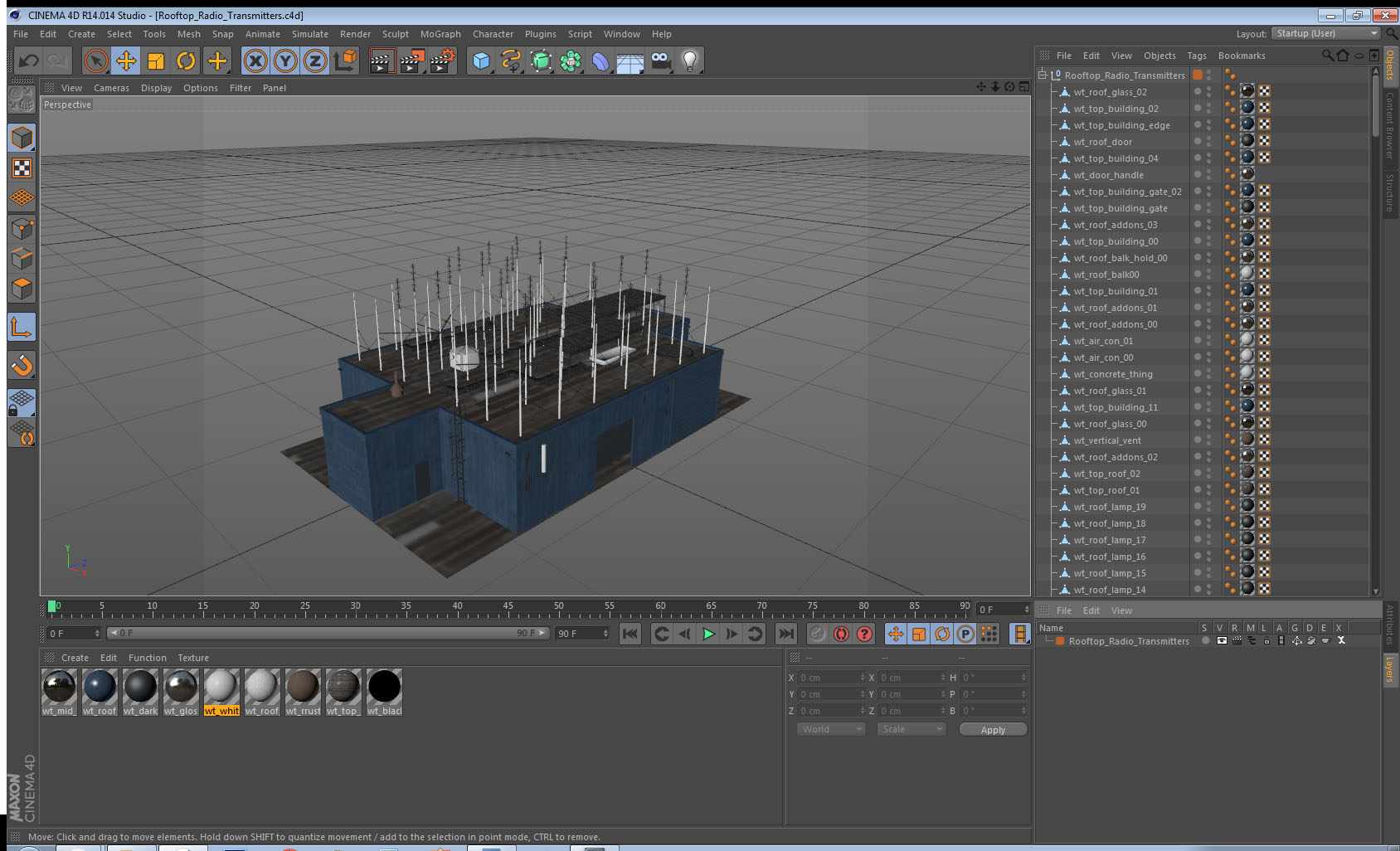Open the World coordinate dropdown
The height and width of the screenshot is (851, 1400).
point(831,729)
